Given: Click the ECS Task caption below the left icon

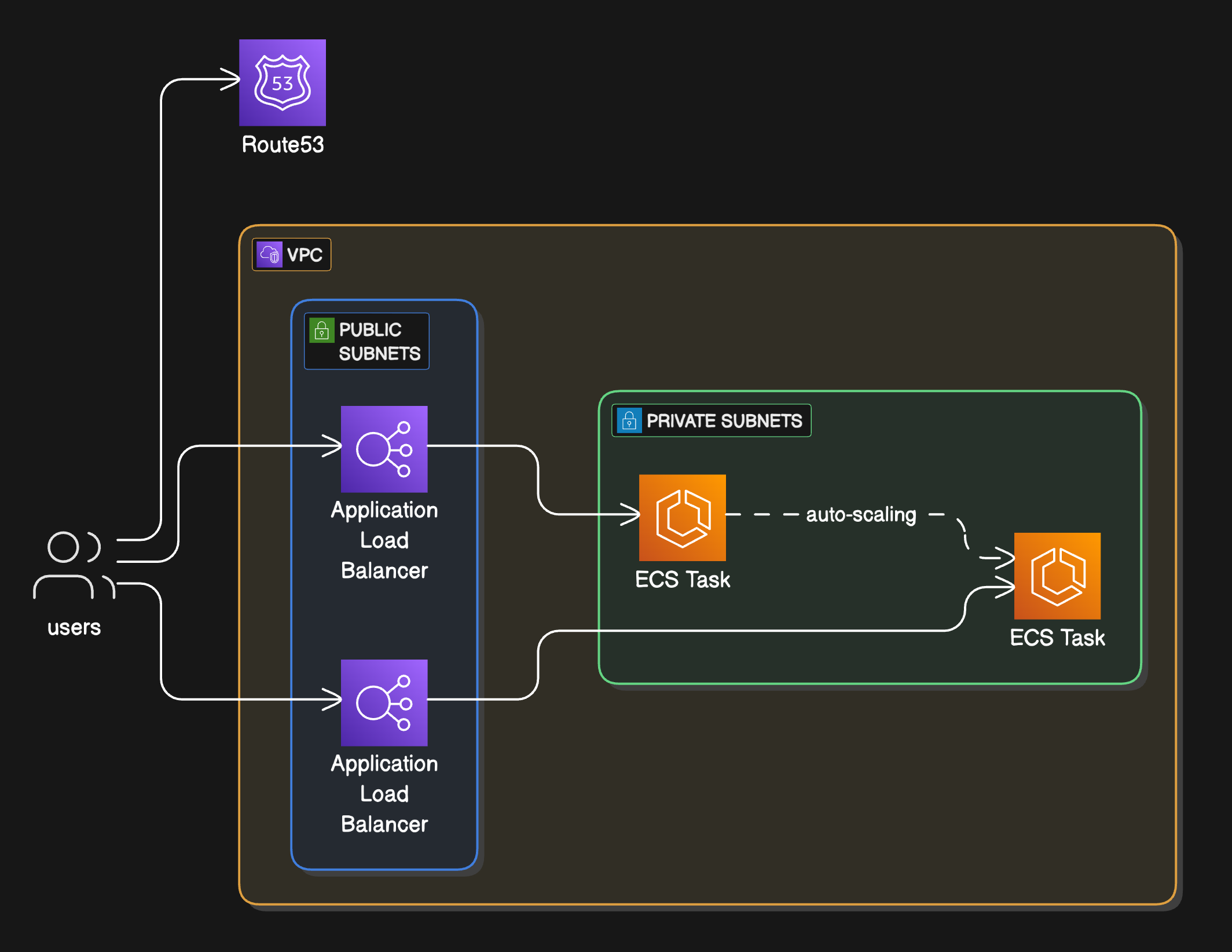Looking at the screenshot, I should (683, 580).
